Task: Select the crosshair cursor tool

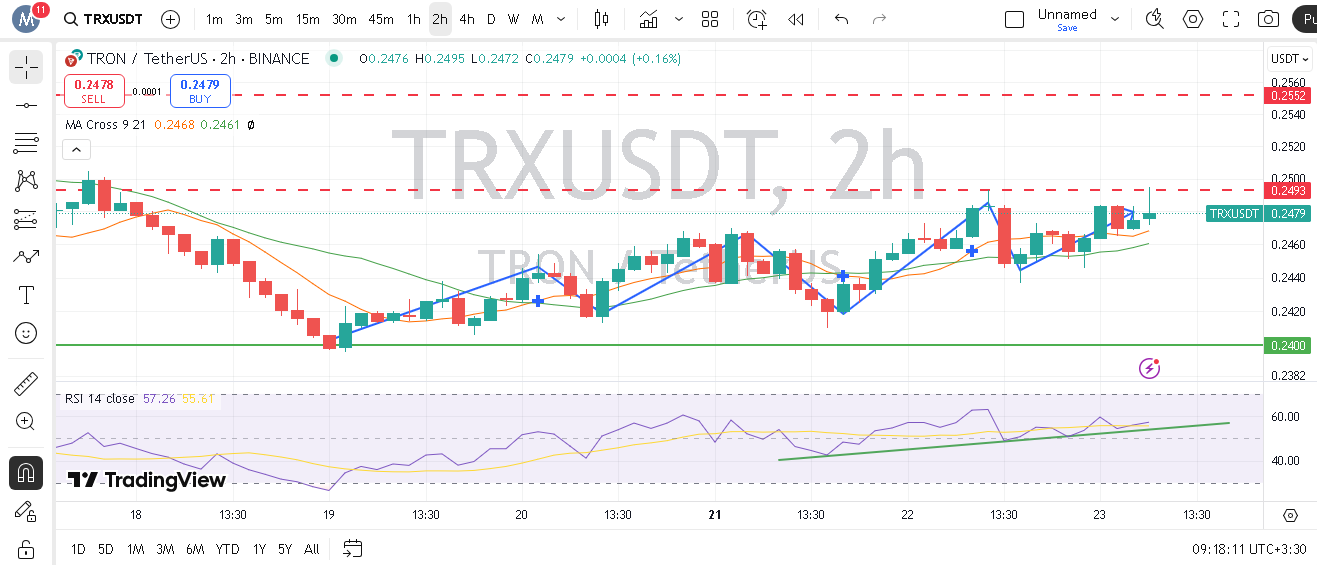Action: [x=26, y=67]
